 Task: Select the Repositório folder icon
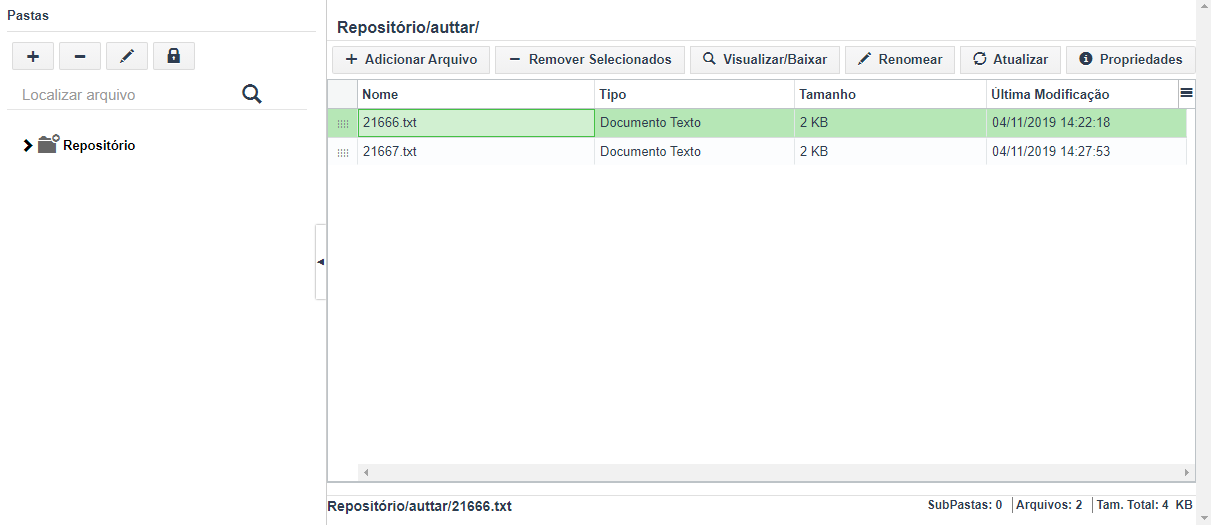(49, 144)
